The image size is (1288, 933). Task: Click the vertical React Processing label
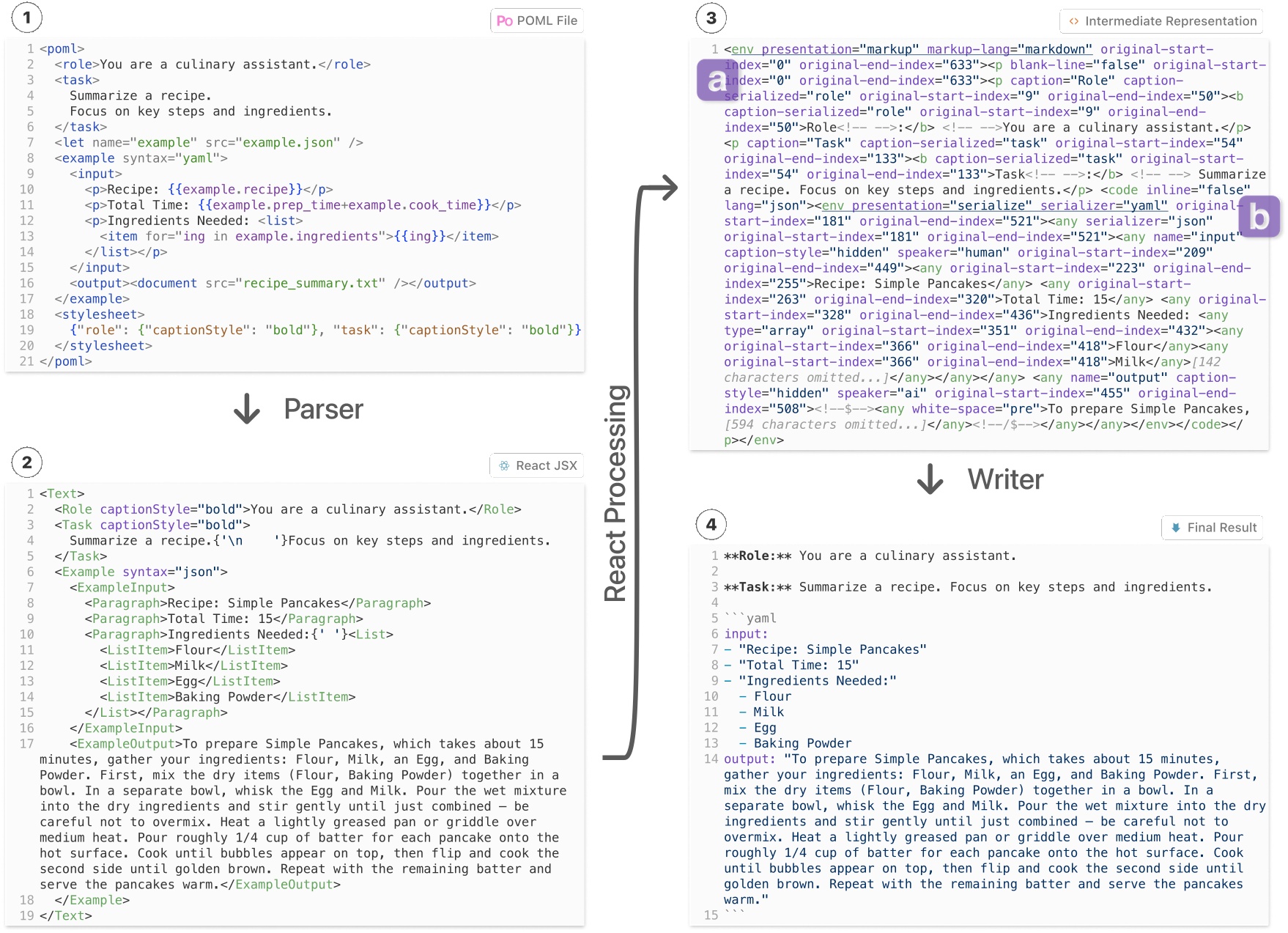(x=615, y=493)
